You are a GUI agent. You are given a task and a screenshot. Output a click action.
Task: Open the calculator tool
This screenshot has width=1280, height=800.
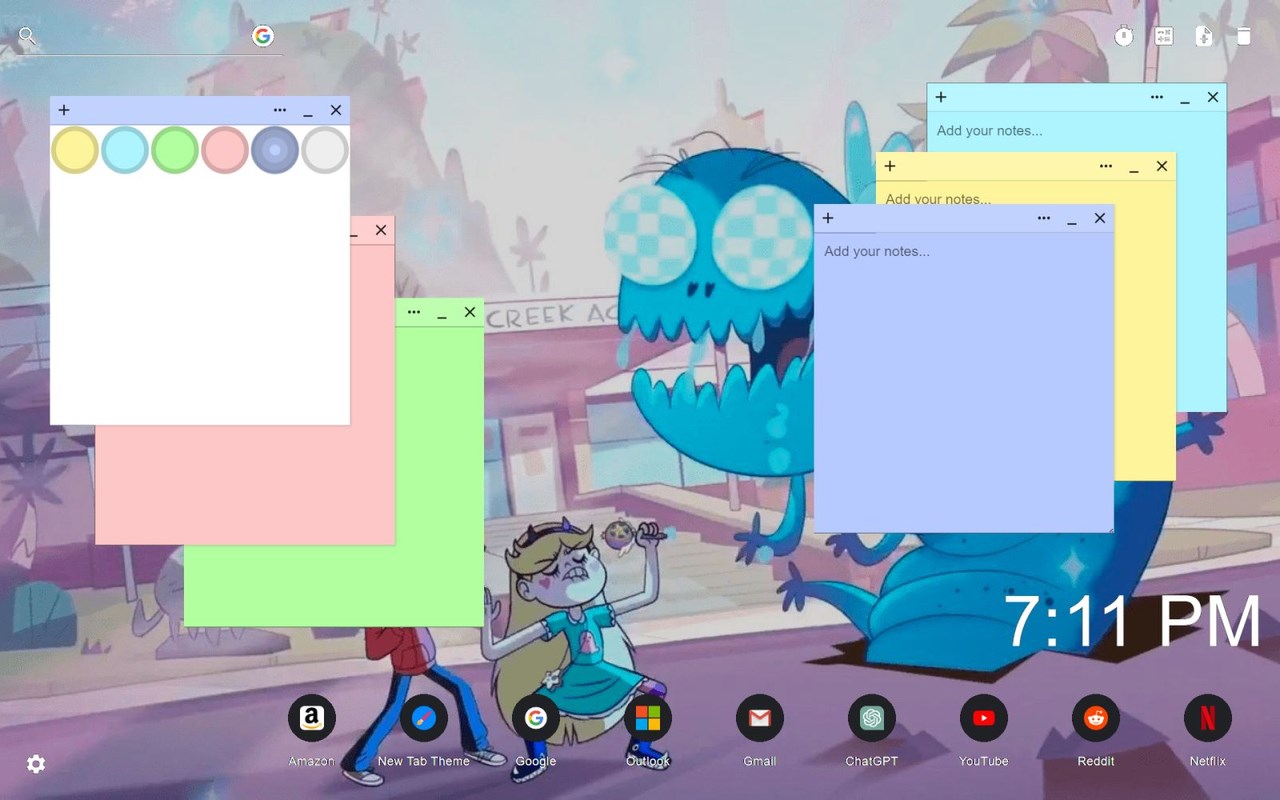(1164, 36)
